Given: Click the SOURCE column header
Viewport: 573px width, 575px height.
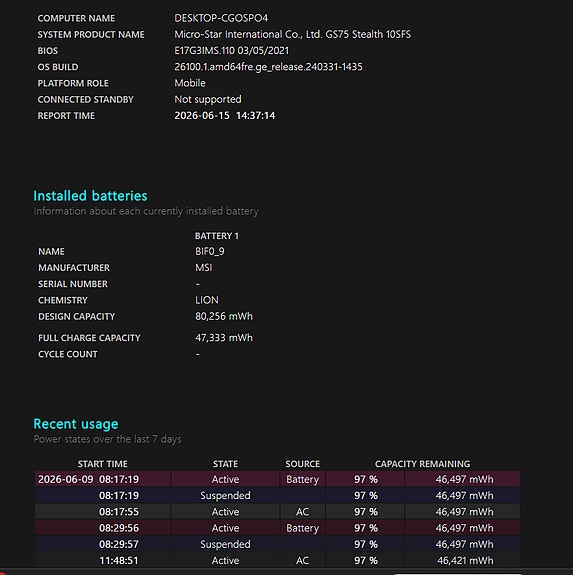Looking at the screenshot, I should pos(302,464).
